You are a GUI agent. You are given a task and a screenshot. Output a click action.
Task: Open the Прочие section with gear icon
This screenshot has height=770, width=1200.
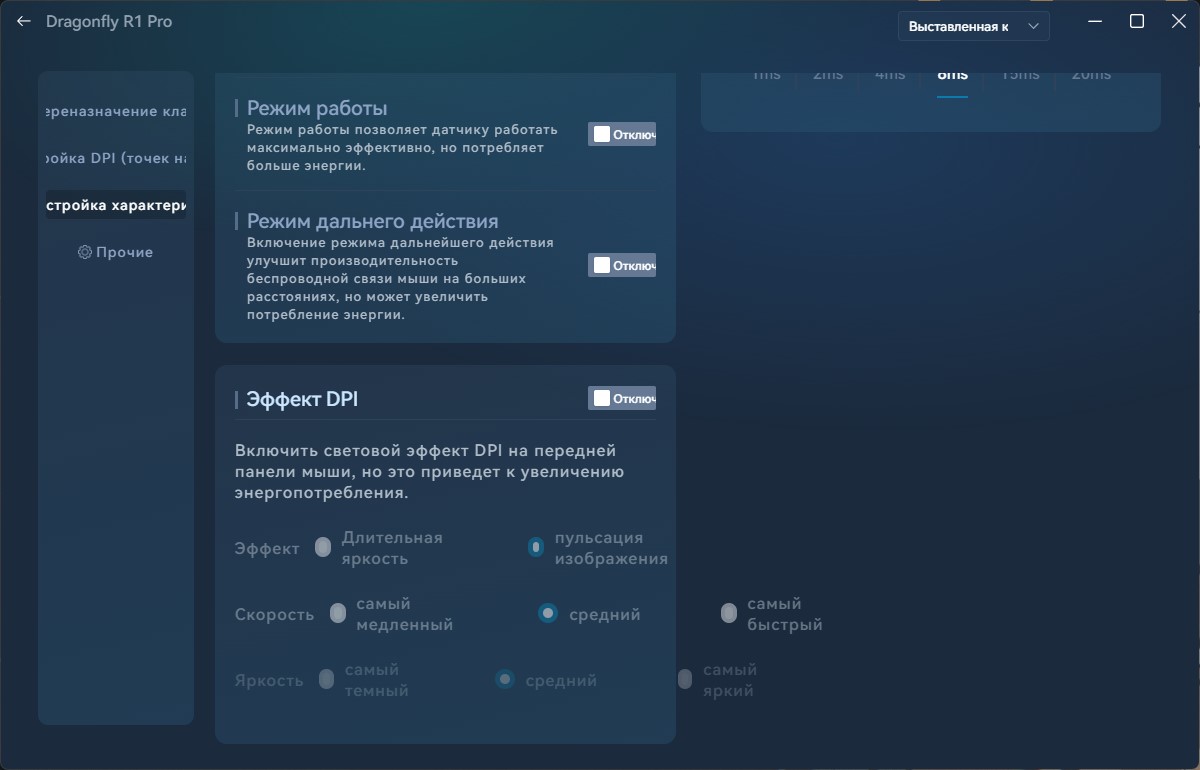click(116, 252)
